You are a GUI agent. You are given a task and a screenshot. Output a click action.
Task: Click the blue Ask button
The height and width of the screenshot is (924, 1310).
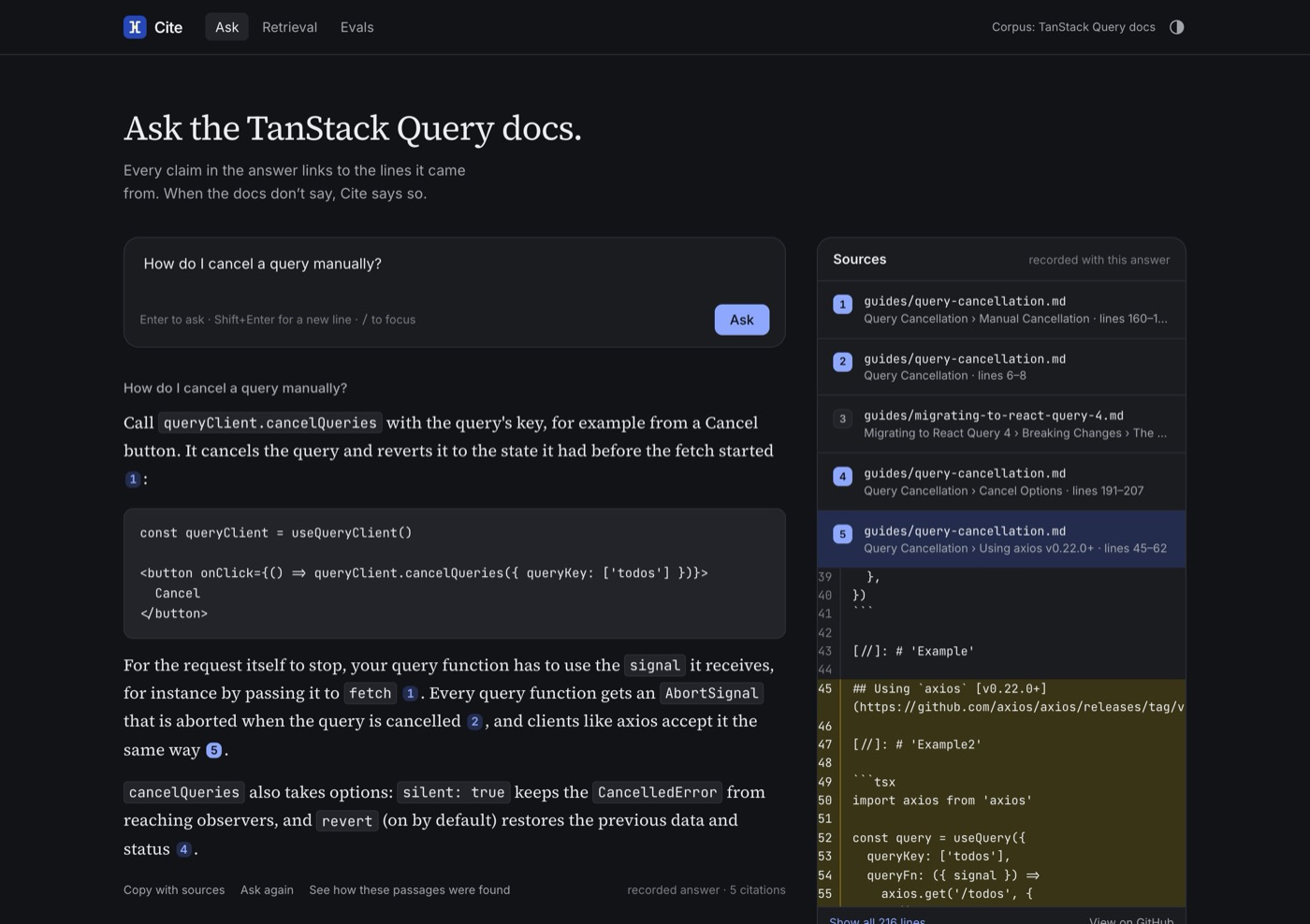[741, 320]
